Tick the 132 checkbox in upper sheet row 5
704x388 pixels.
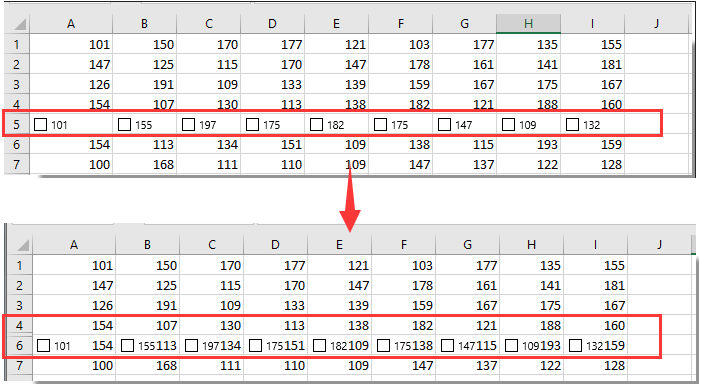[572, 124]
